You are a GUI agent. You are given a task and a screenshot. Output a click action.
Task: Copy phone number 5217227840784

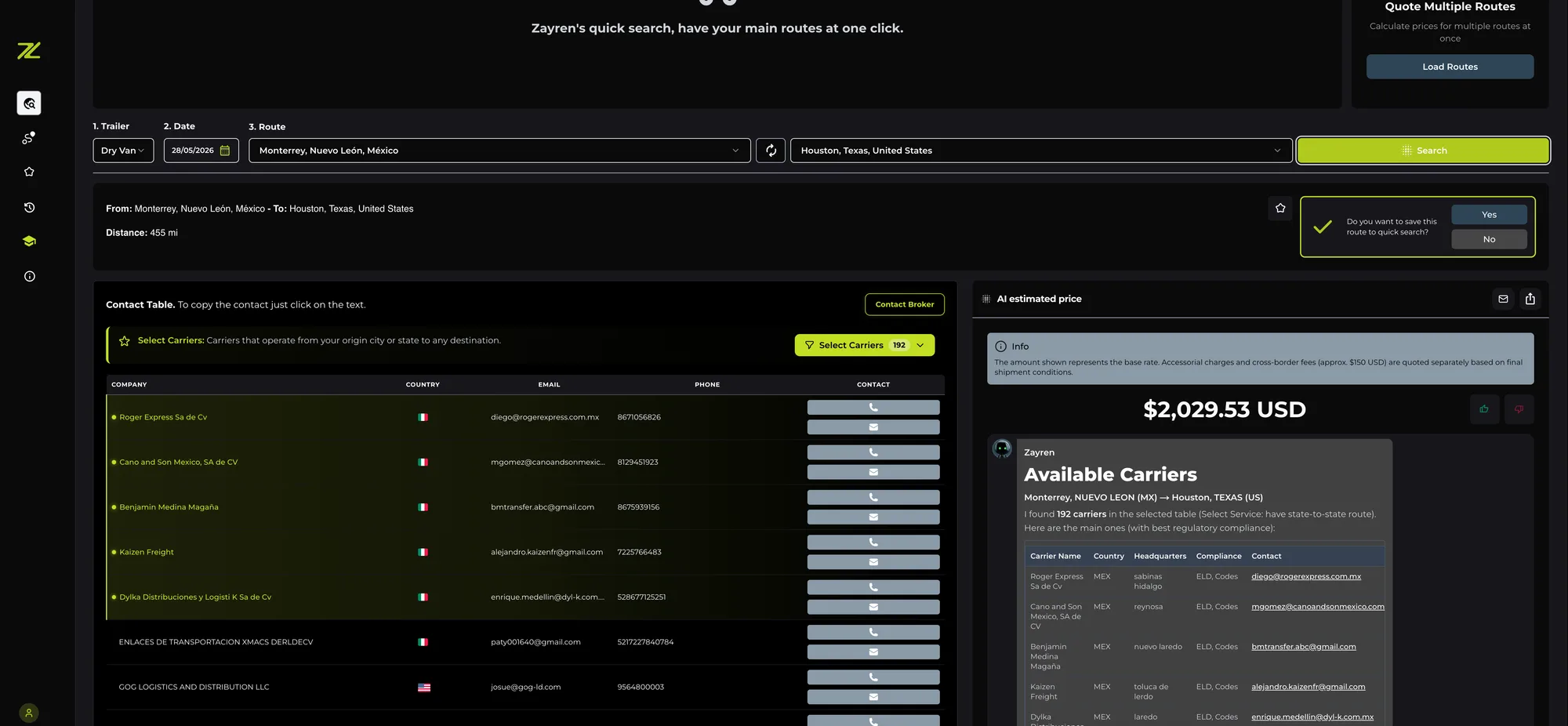645,642
